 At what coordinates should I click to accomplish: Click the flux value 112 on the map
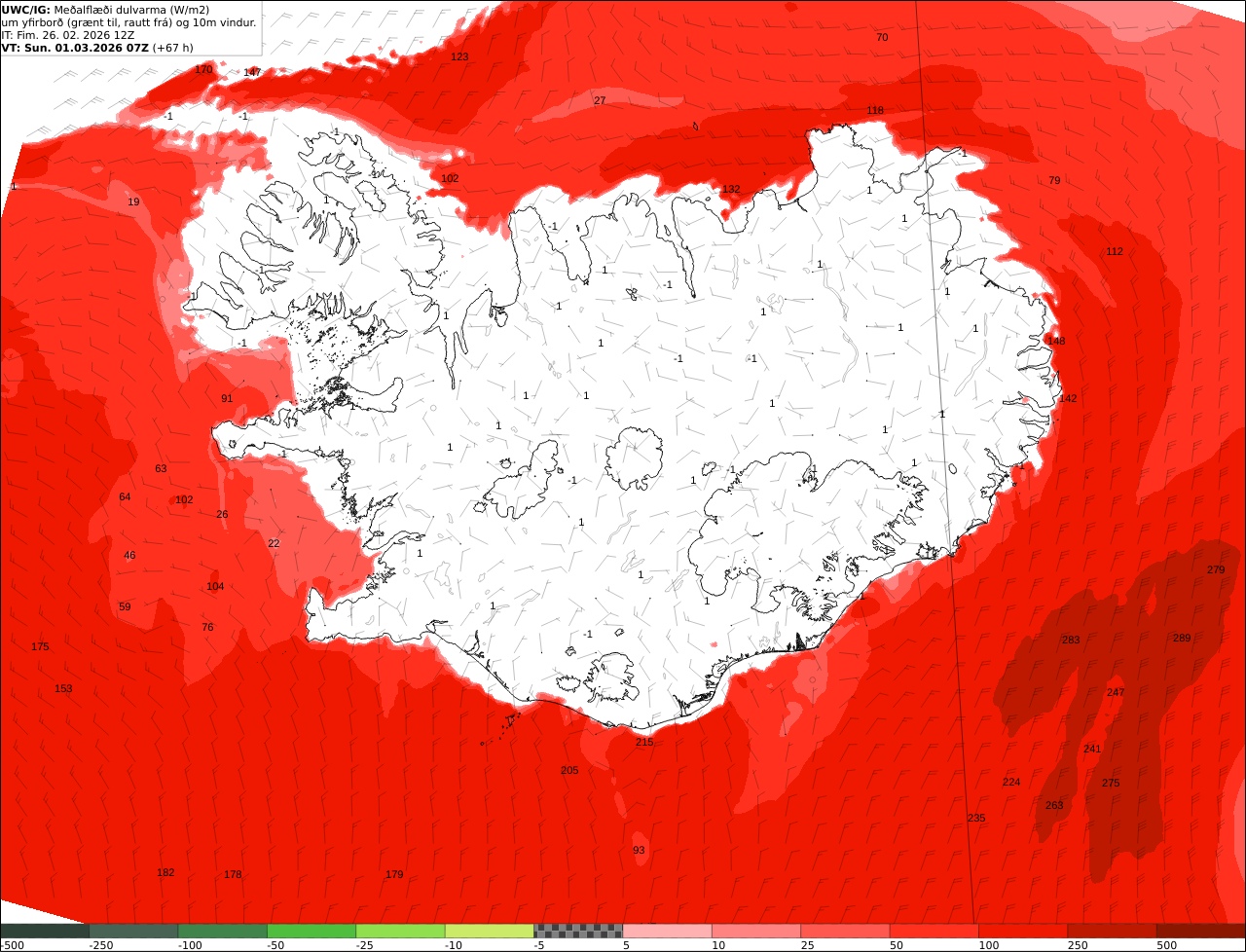(1115, 252)
